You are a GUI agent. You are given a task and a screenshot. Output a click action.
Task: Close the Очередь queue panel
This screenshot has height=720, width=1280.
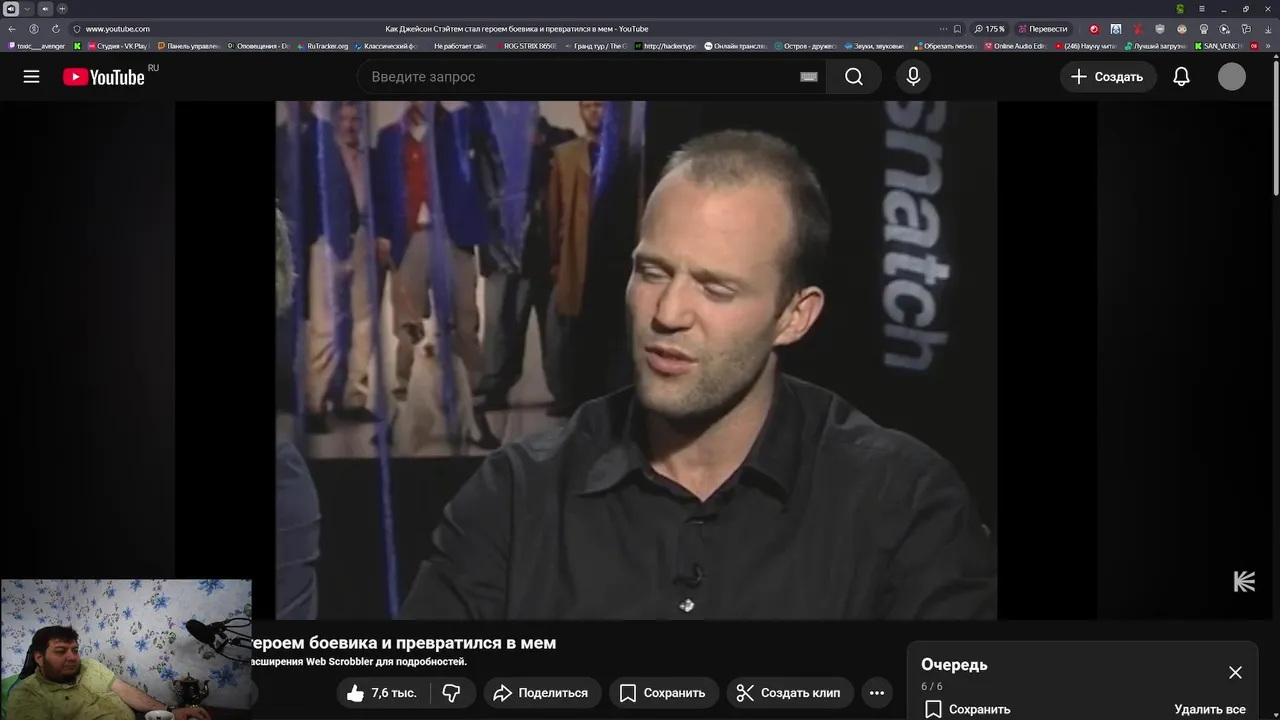(1235, 673)
